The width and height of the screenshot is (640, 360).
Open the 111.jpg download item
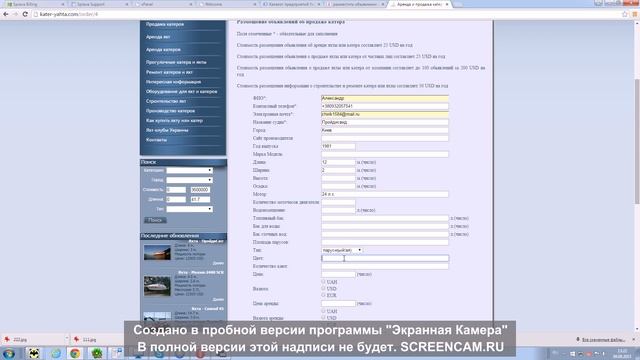pos(89,339)
